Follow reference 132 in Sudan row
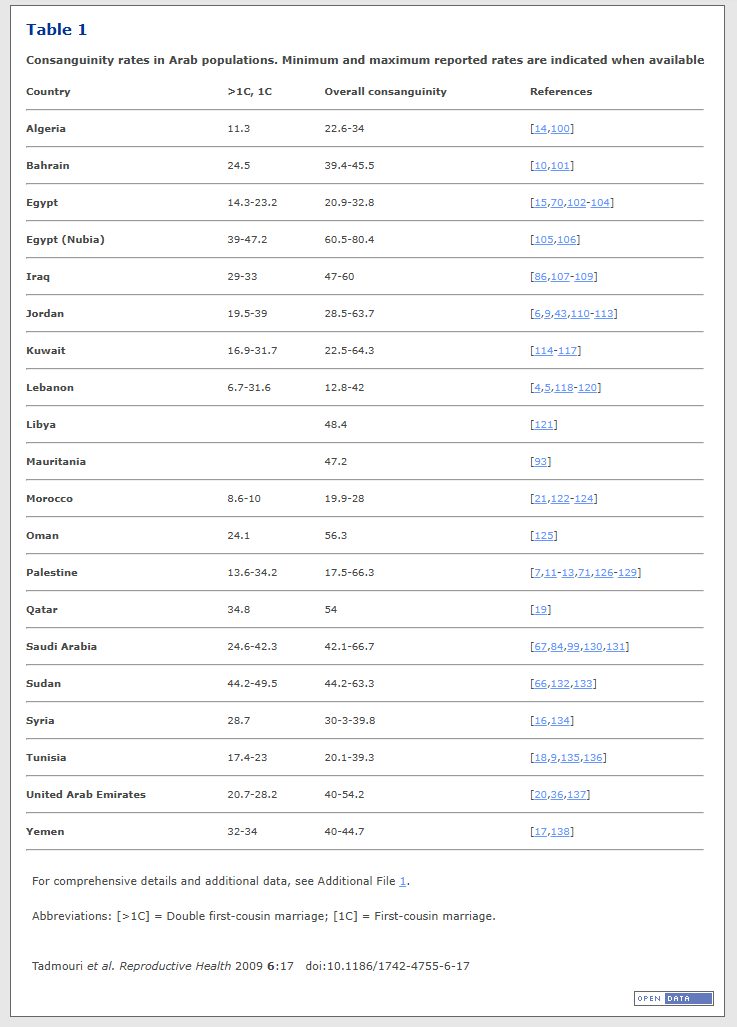The image size is (737, 1027). (560, 684)
